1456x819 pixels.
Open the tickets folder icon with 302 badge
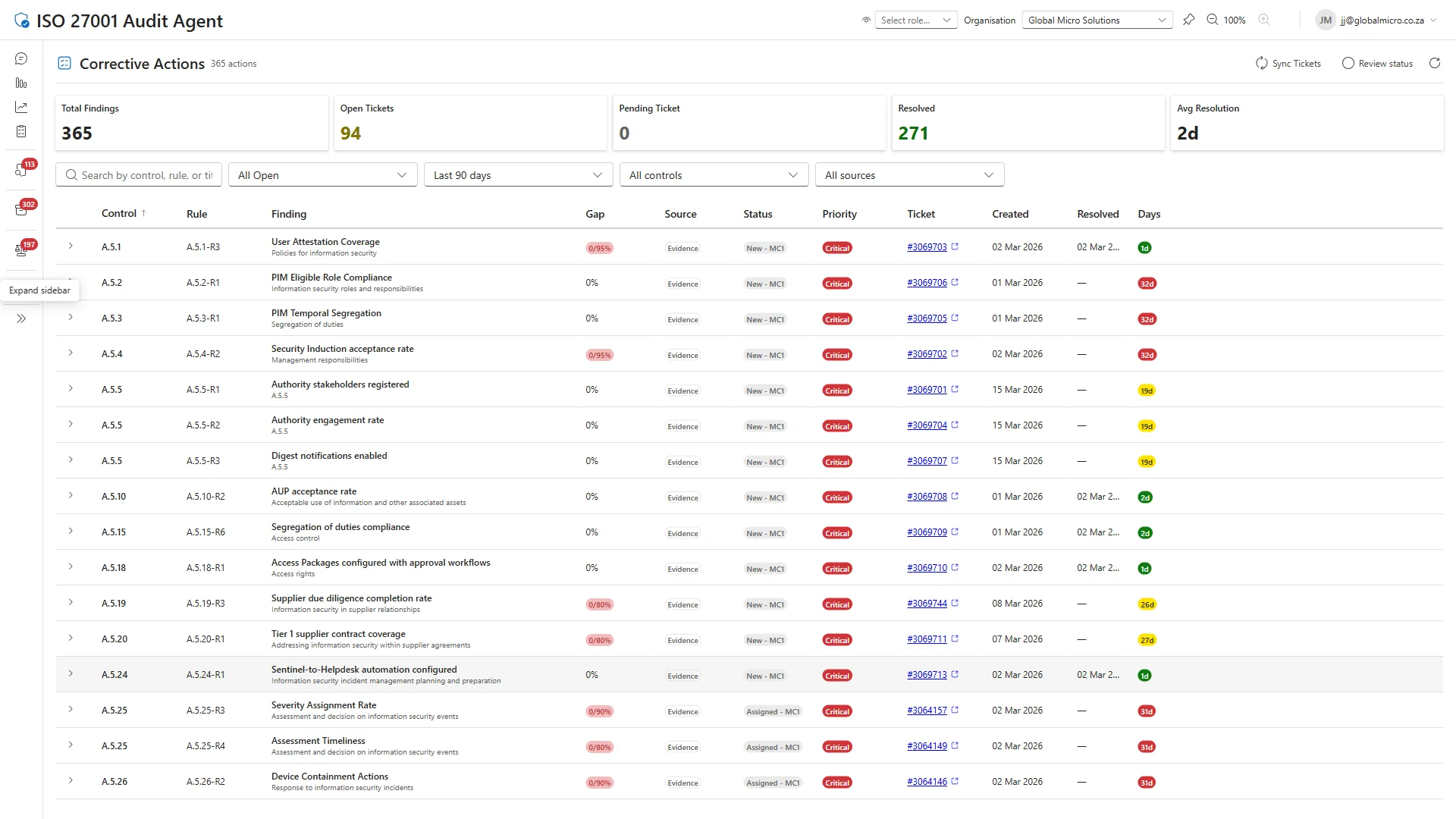20,209
